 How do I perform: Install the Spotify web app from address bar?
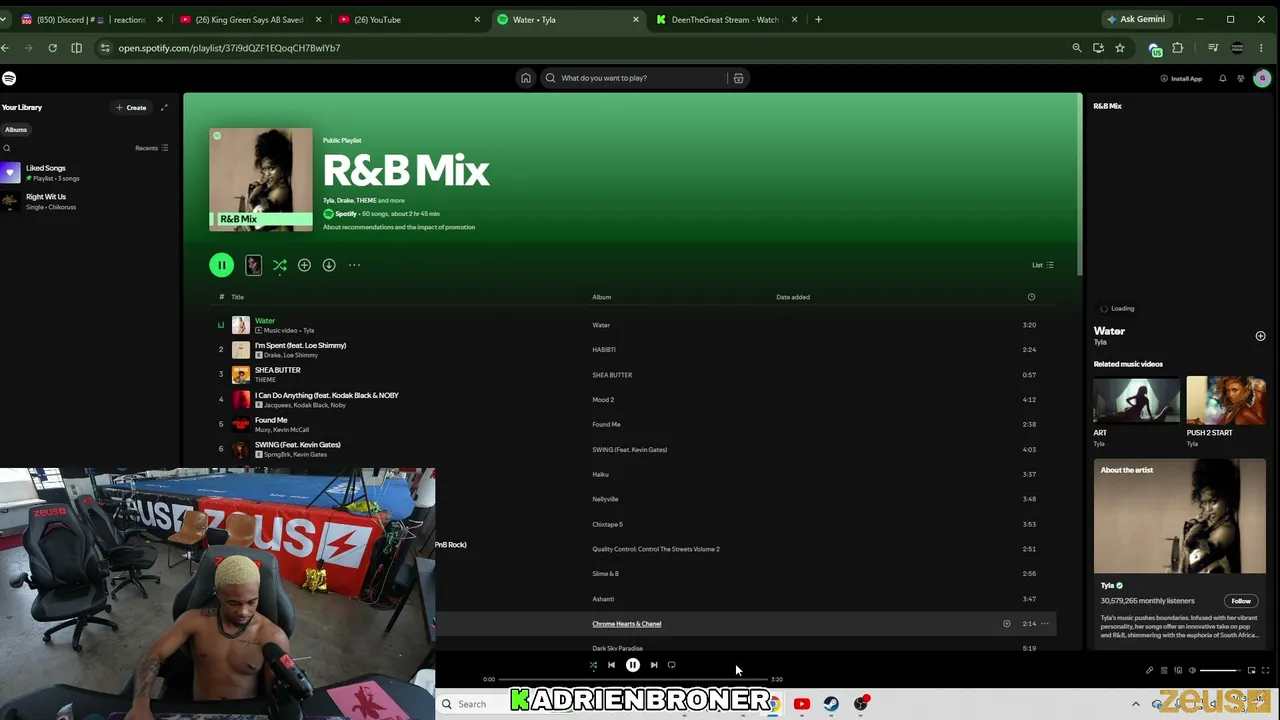click(1098, 48)
